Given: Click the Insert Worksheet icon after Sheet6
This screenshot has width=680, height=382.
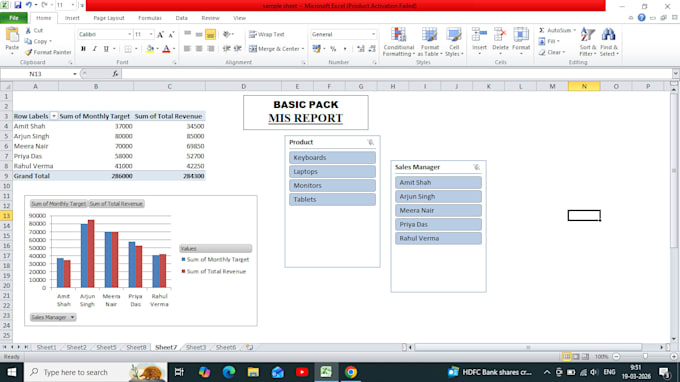Looking at the screenshot, I should 250,347.
